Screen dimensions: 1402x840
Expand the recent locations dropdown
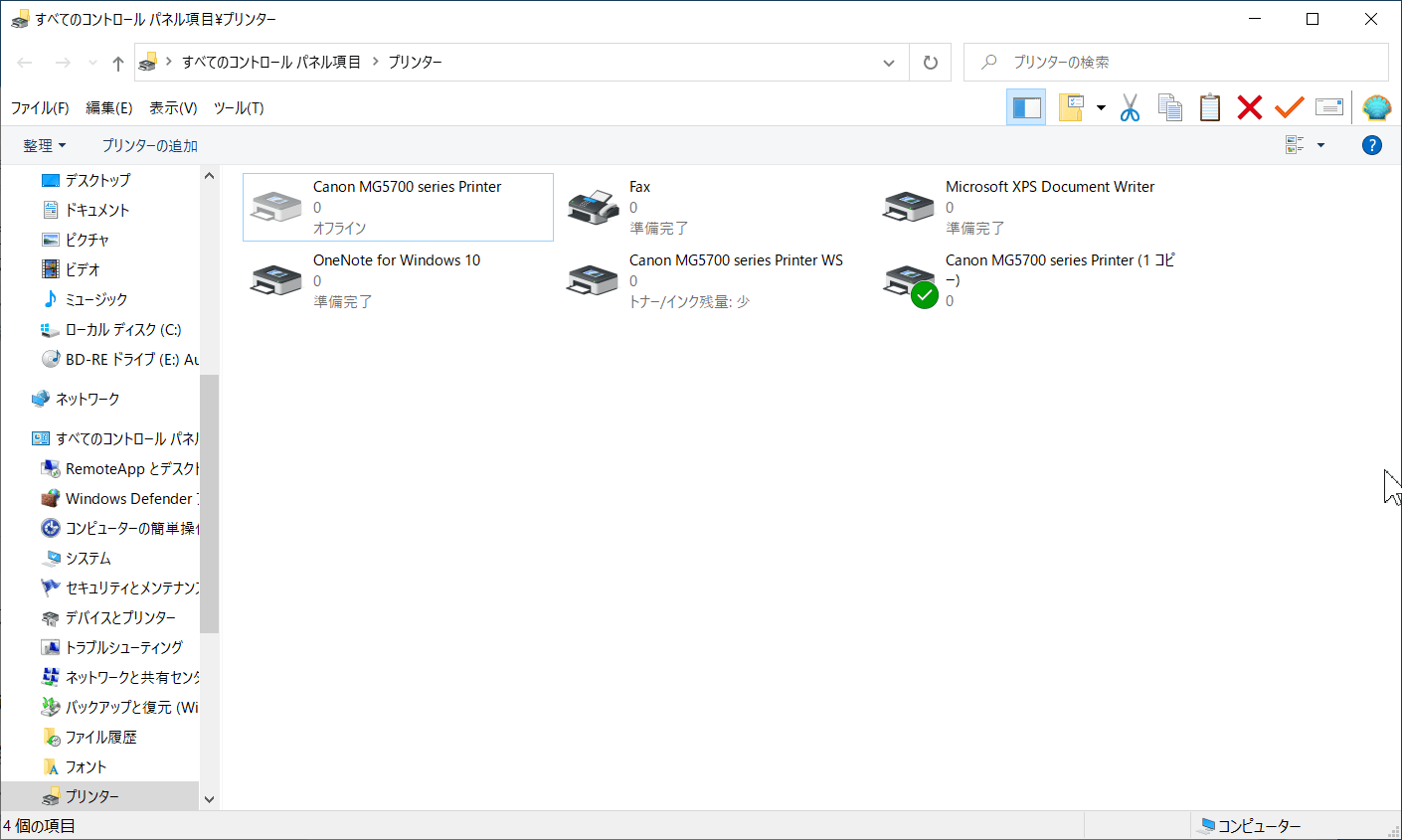click(x=92, y=63)
